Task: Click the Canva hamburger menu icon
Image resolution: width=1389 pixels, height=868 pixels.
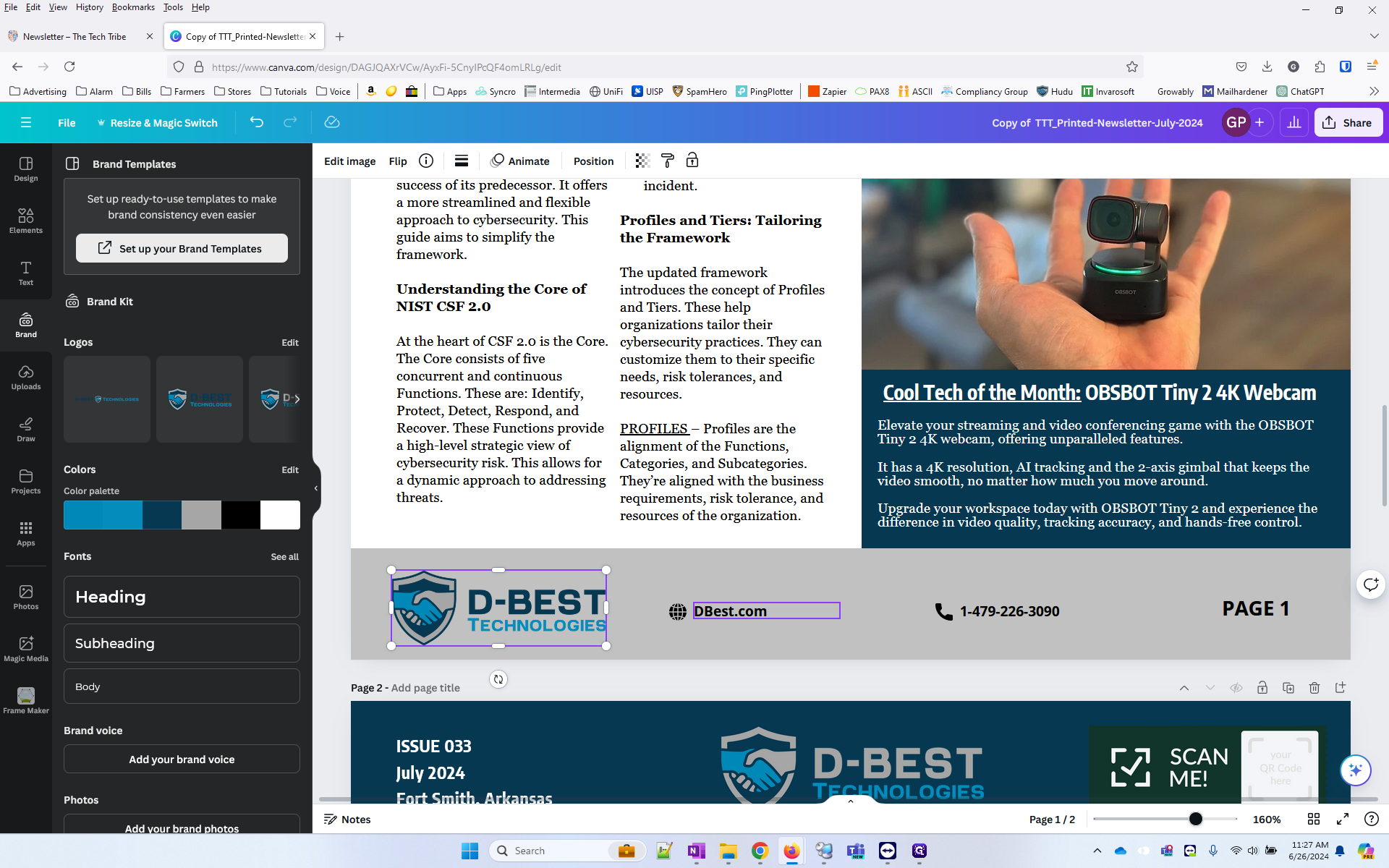Action: pos(26,122)
